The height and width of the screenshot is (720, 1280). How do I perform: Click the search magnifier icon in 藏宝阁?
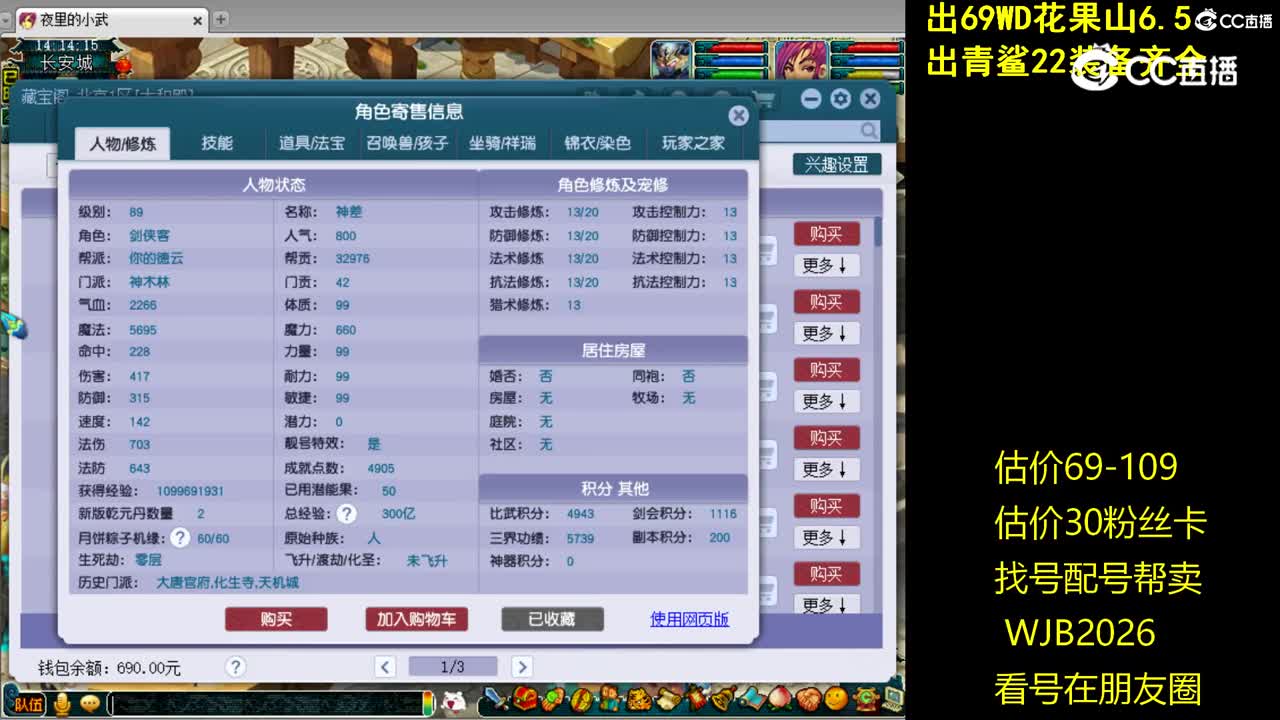pos(868,131)
